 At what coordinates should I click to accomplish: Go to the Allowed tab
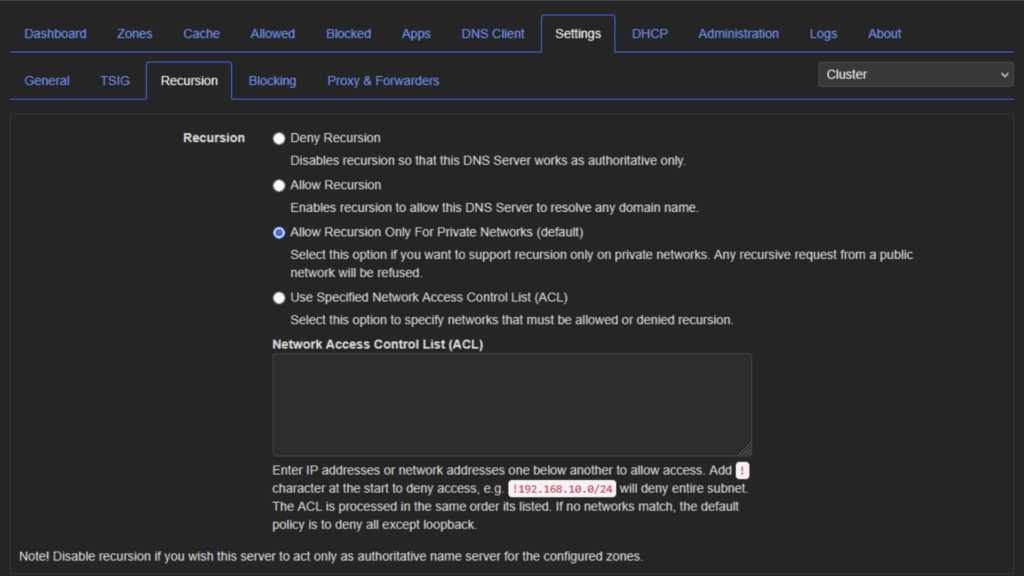(272, 33)
